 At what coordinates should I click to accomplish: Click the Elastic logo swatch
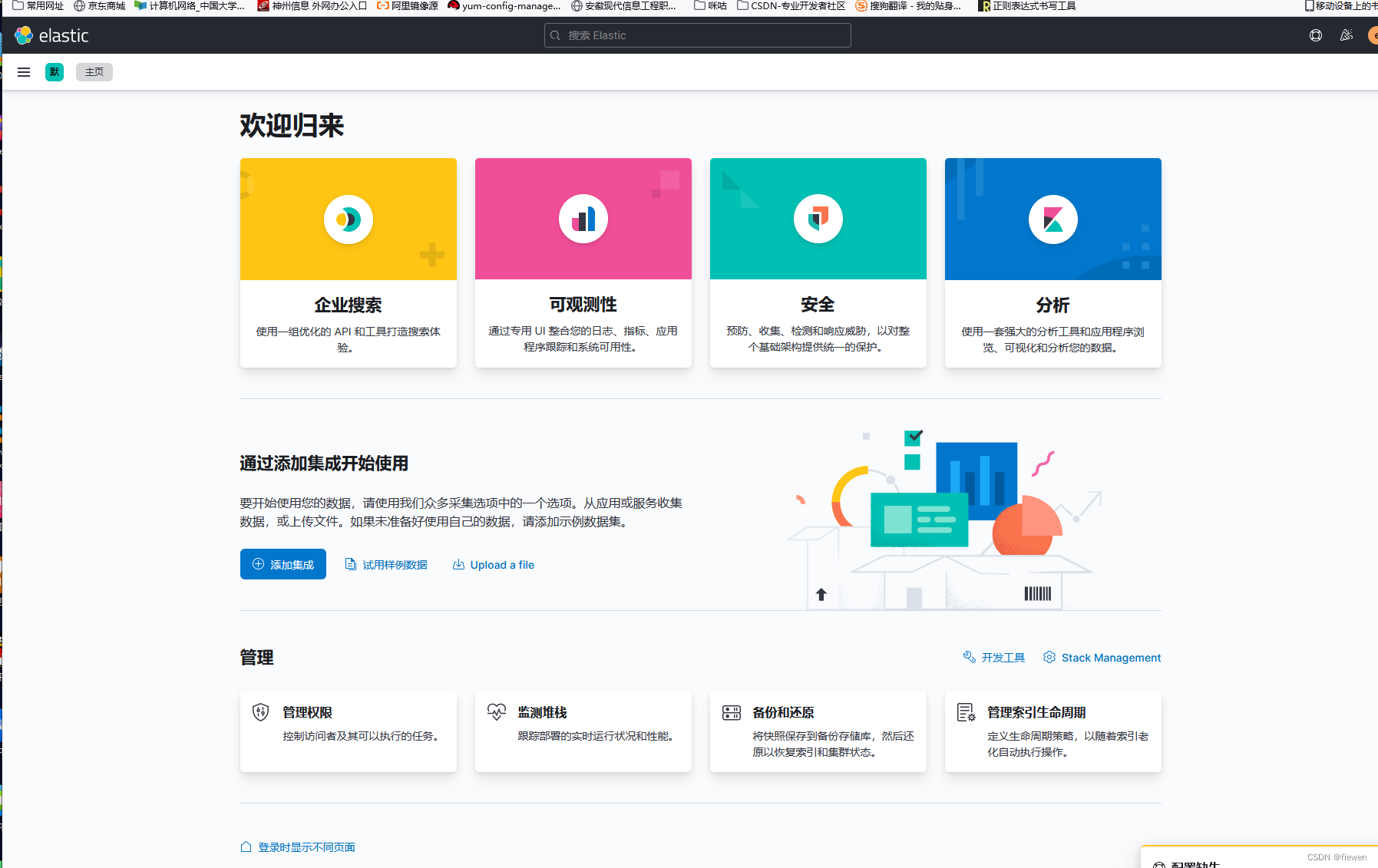coord(23,35)
